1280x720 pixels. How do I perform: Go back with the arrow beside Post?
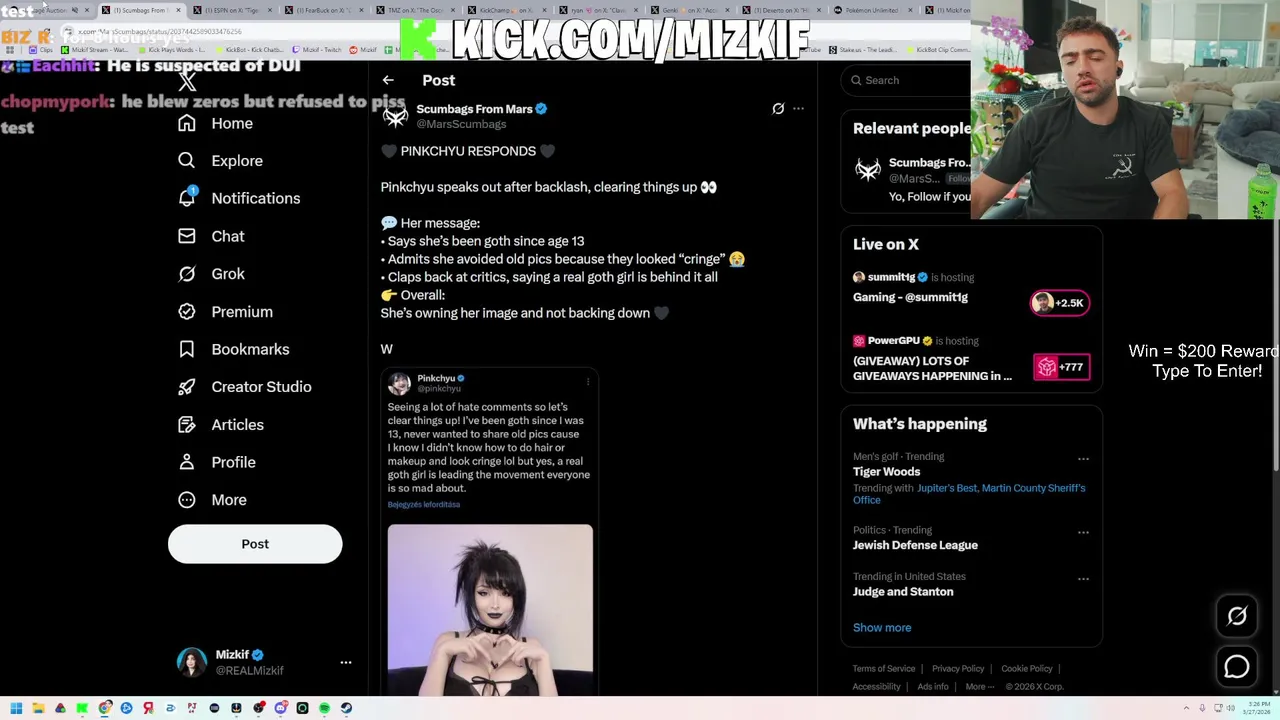pyautogui.click(x=388, y=80)
